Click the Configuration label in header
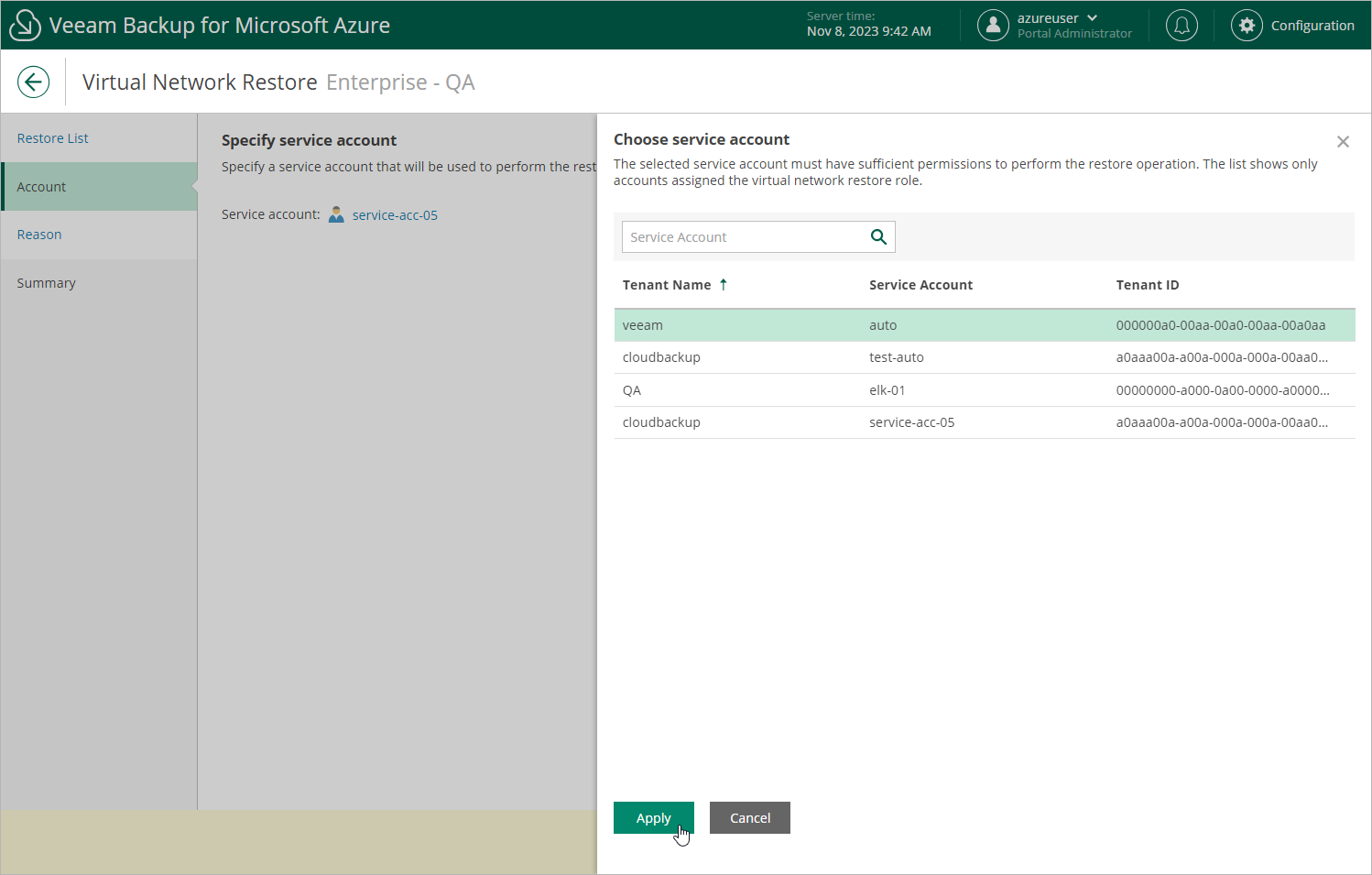 pyautogui.click(x=1312, y=26)
